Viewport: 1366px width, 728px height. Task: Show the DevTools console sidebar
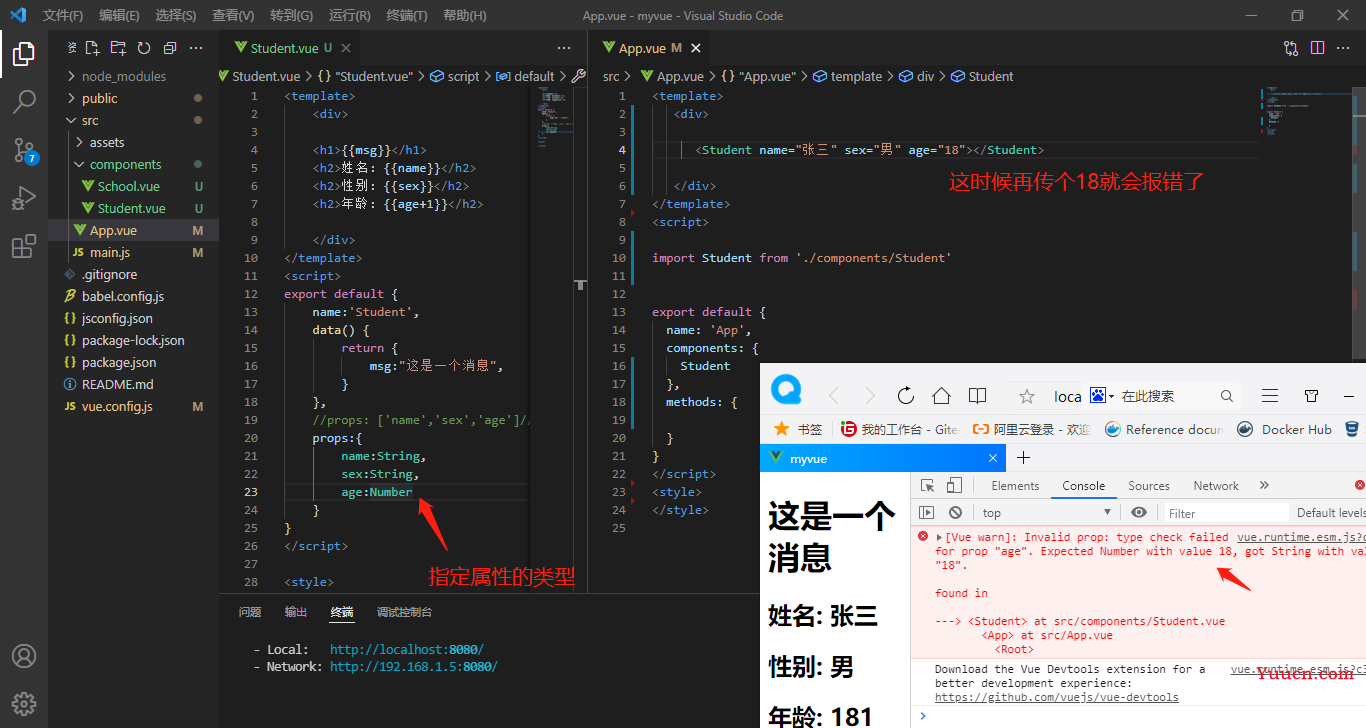click(927, 512)
